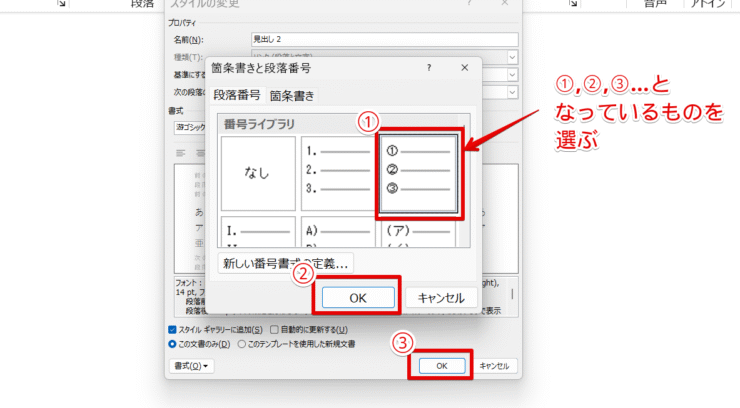Expand the 種類(T) dropdown arrow

tap(512, 57)
